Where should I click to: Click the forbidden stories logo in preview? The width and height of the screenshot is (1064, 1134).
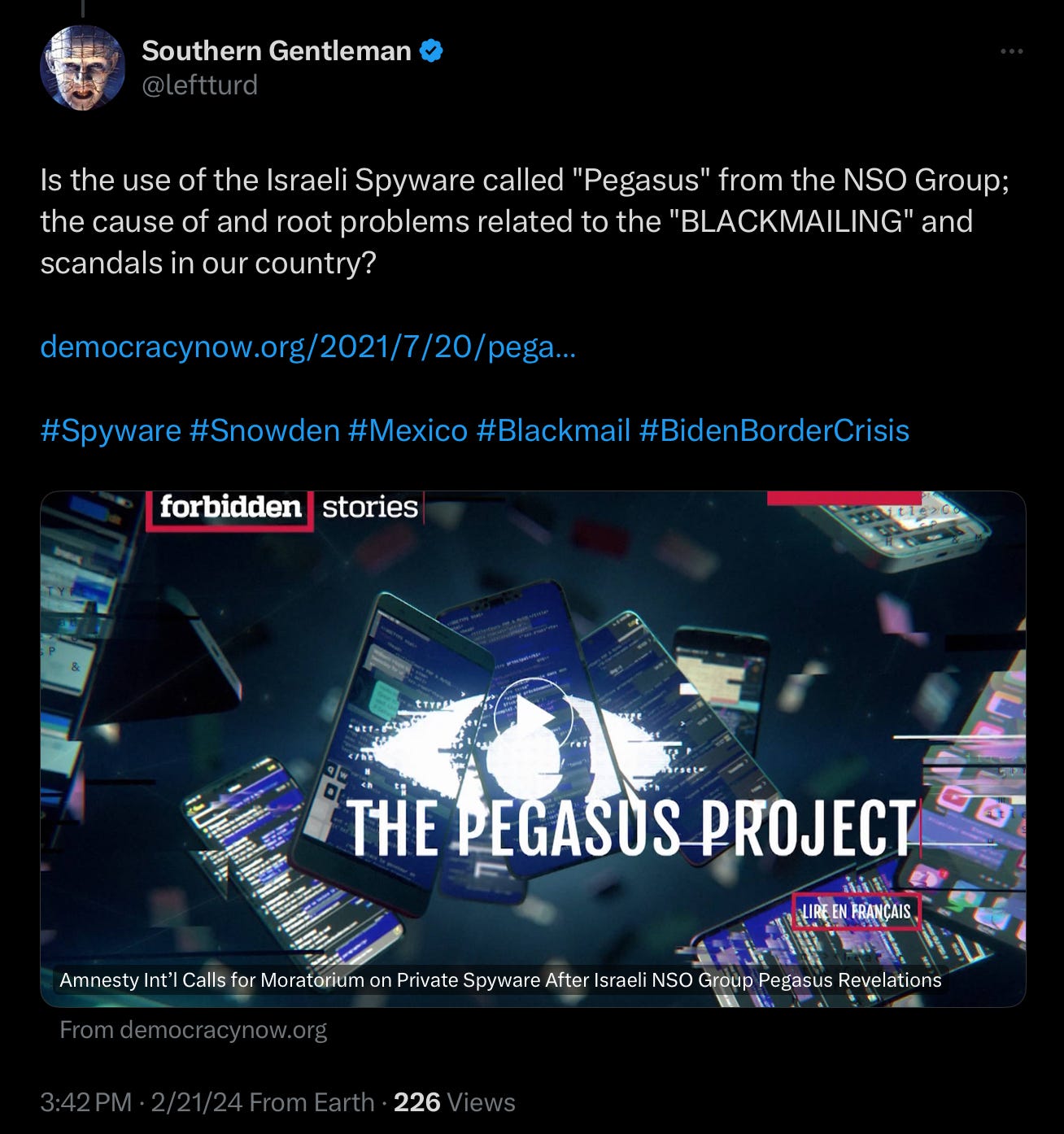pos(284,508)
